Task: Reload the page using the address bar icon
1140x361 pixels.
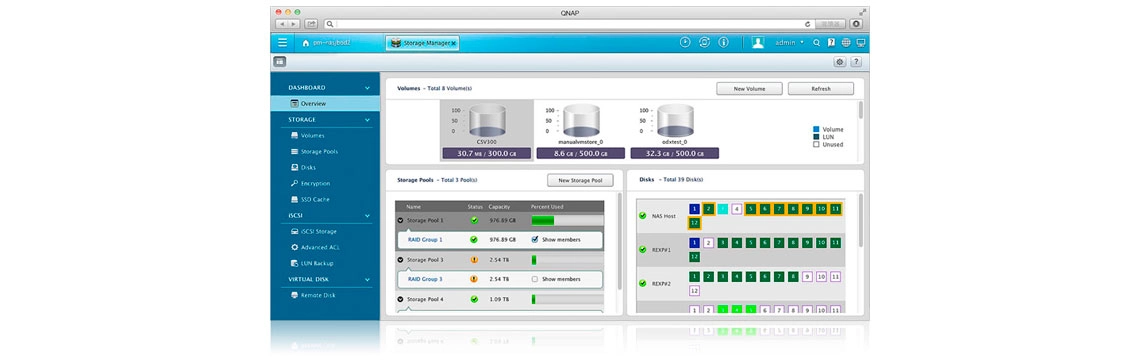Action: [x=807, y=24]
